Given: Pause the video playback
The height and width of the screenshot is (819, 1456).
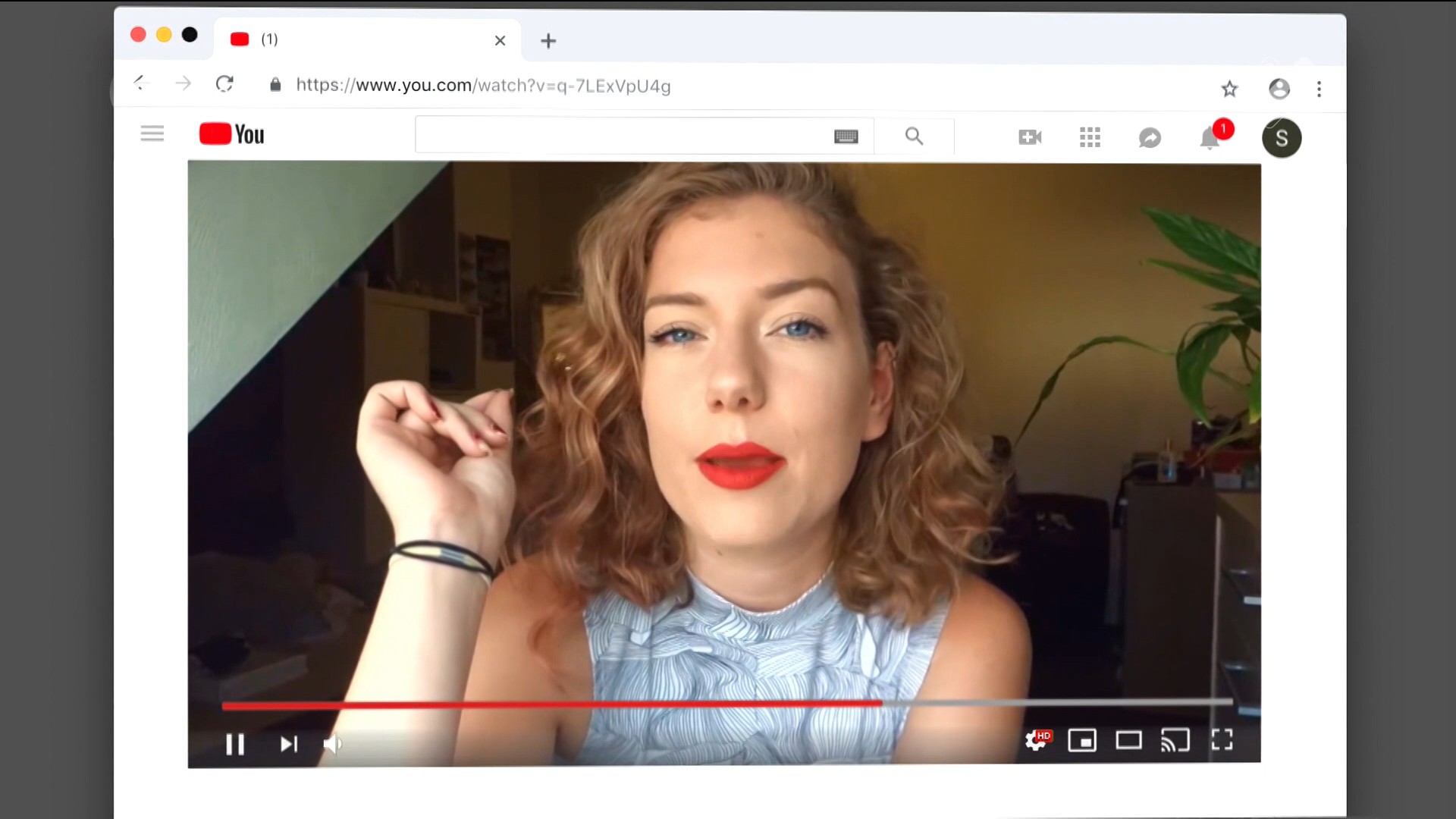Looking at the screenshot, I should 235,744.
